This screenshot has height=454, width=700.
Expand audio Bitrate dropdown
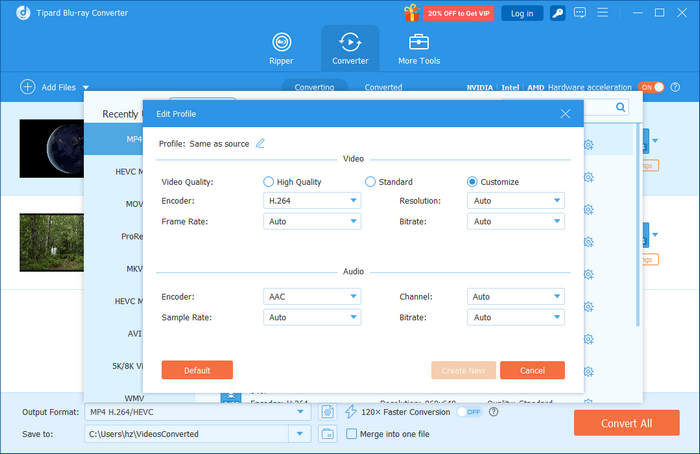(516, 317)
